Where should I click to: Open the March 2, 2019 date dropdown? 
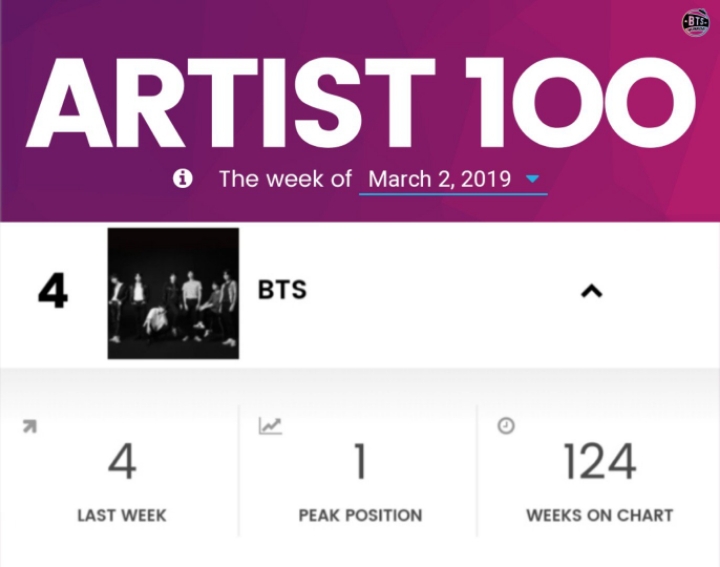point(453,180)
